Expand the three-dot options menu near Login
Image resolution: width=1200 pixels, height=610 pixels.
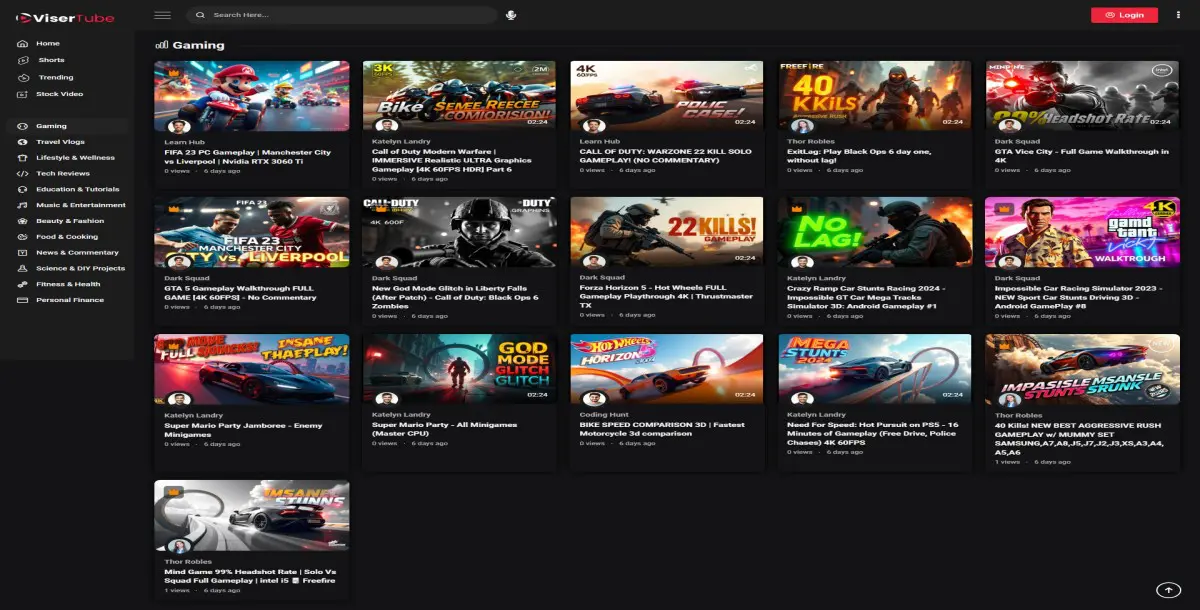click(x=1180, y=15)
